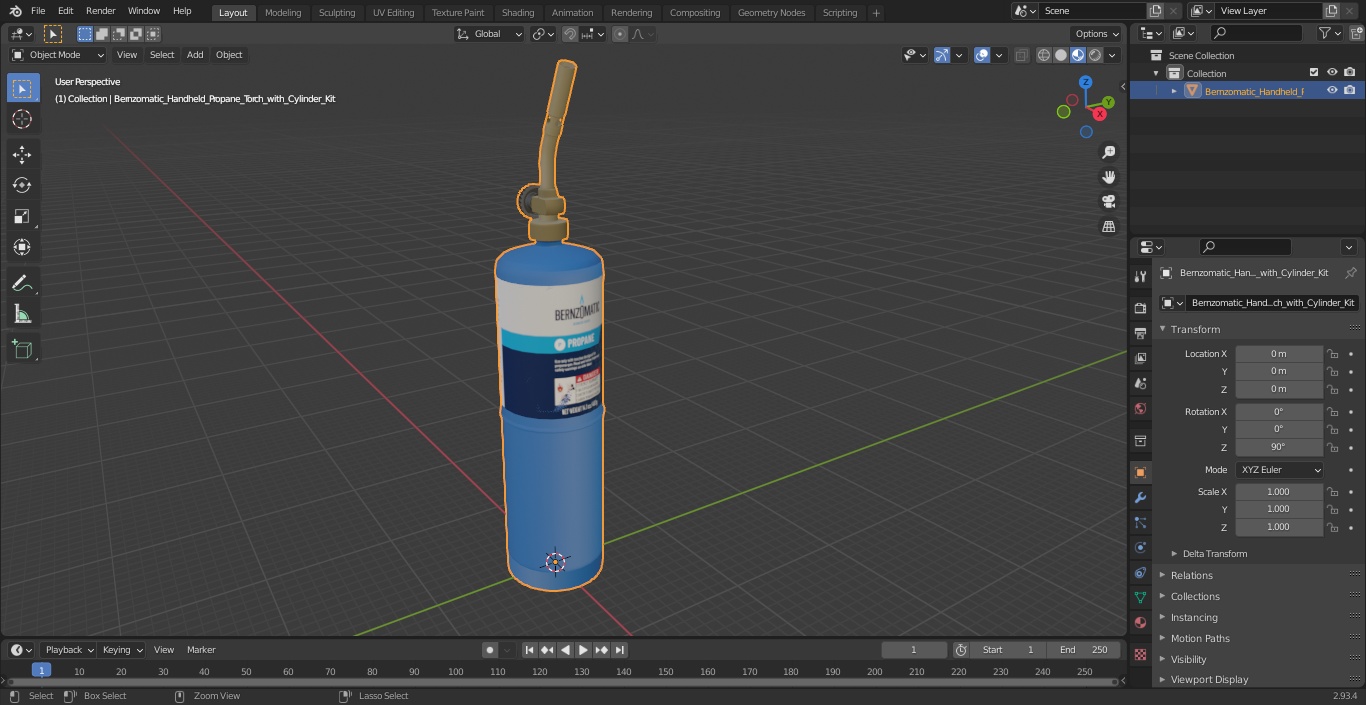This screenshot has height=705, width=1366.
Task: Play the timeline animation forward
Action: (583, 650)
